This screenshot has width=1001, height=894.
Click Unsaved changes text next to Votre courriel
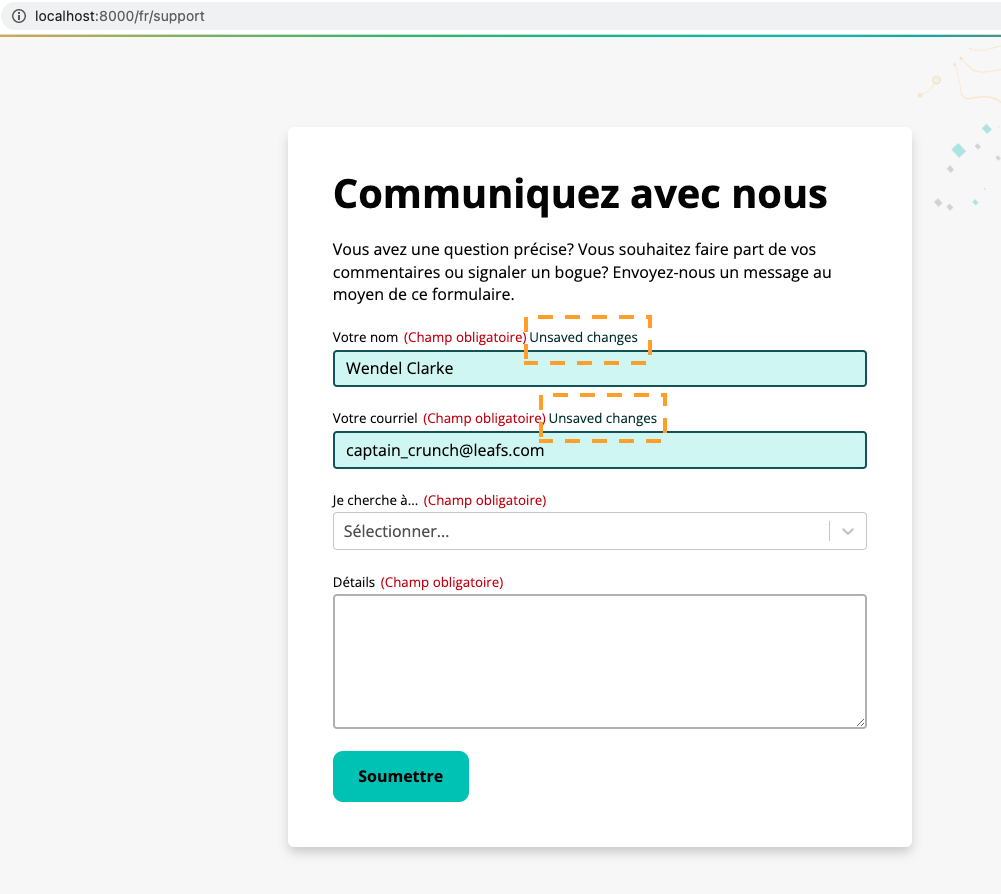[x=603, y=418]
